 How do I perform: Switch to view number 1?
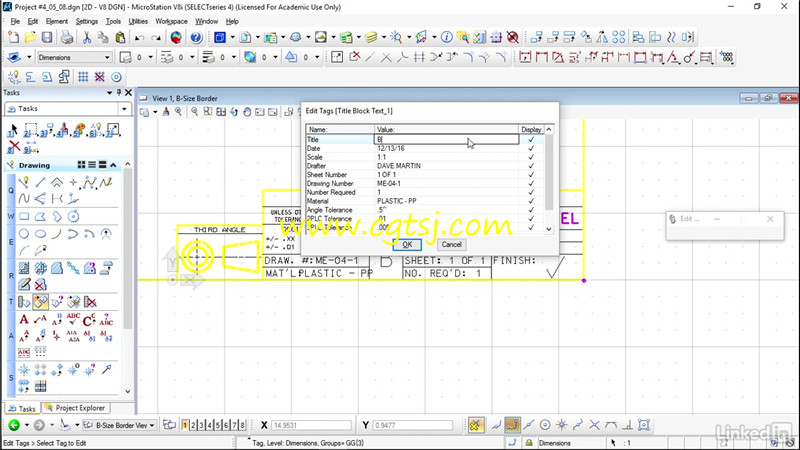click(x=185, y=425)
